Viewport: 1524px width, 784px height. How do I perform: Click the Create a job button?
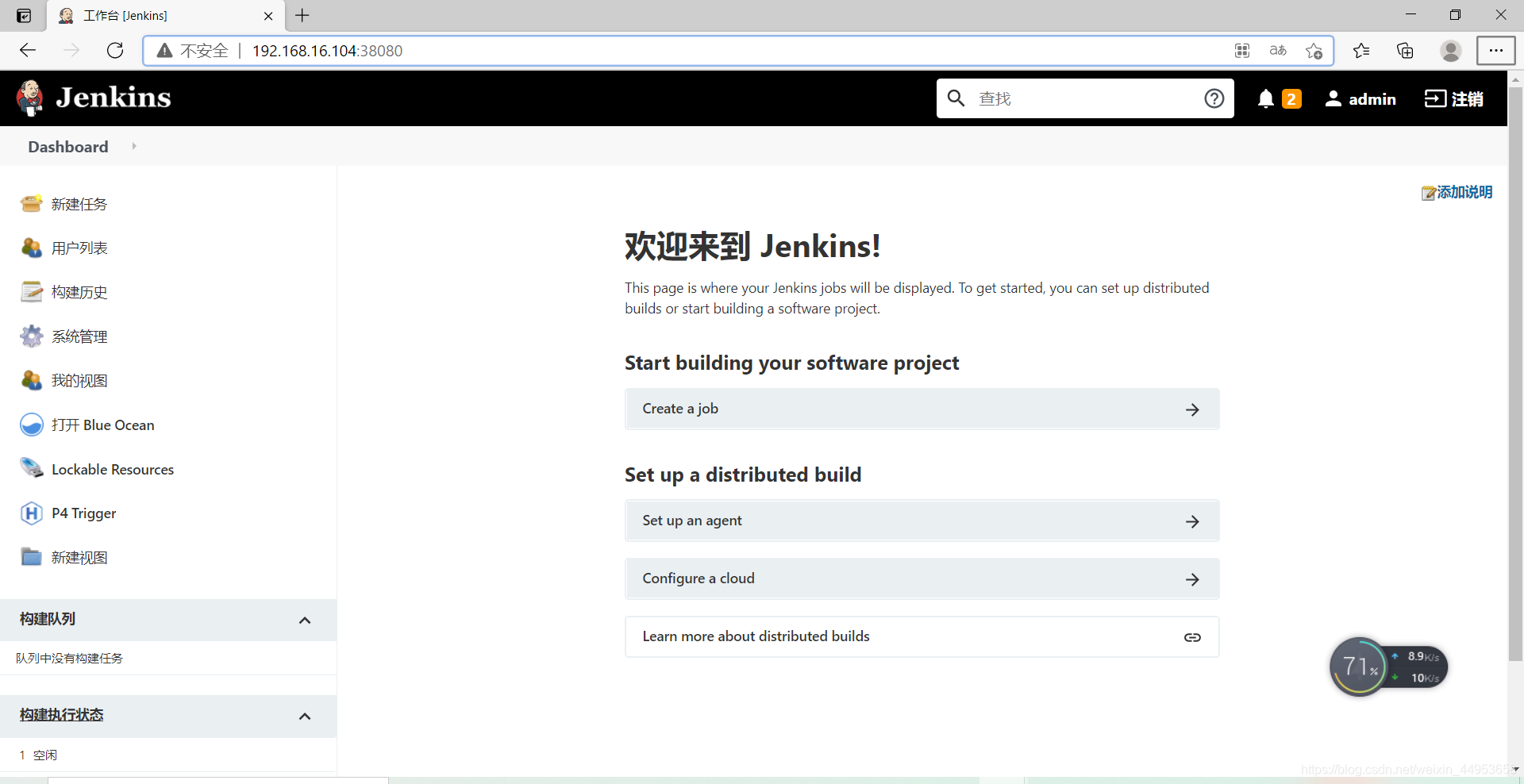(922, 409)
